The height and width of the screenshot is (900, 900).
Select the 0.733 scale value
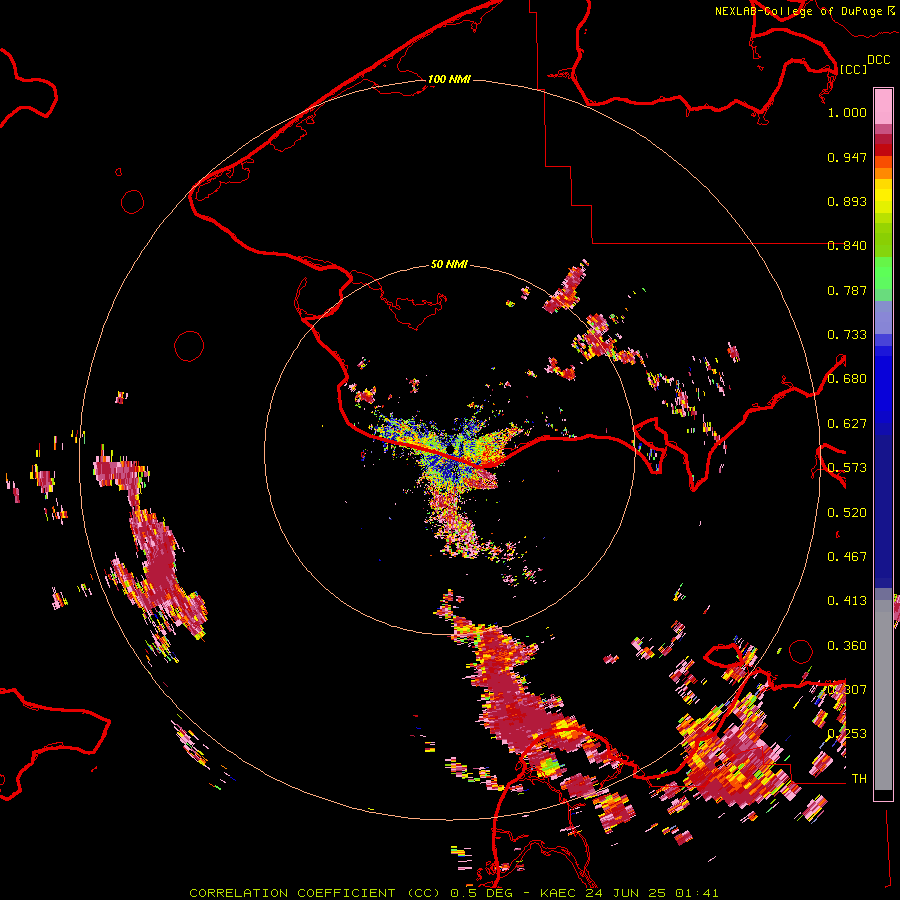pos(847,335)
